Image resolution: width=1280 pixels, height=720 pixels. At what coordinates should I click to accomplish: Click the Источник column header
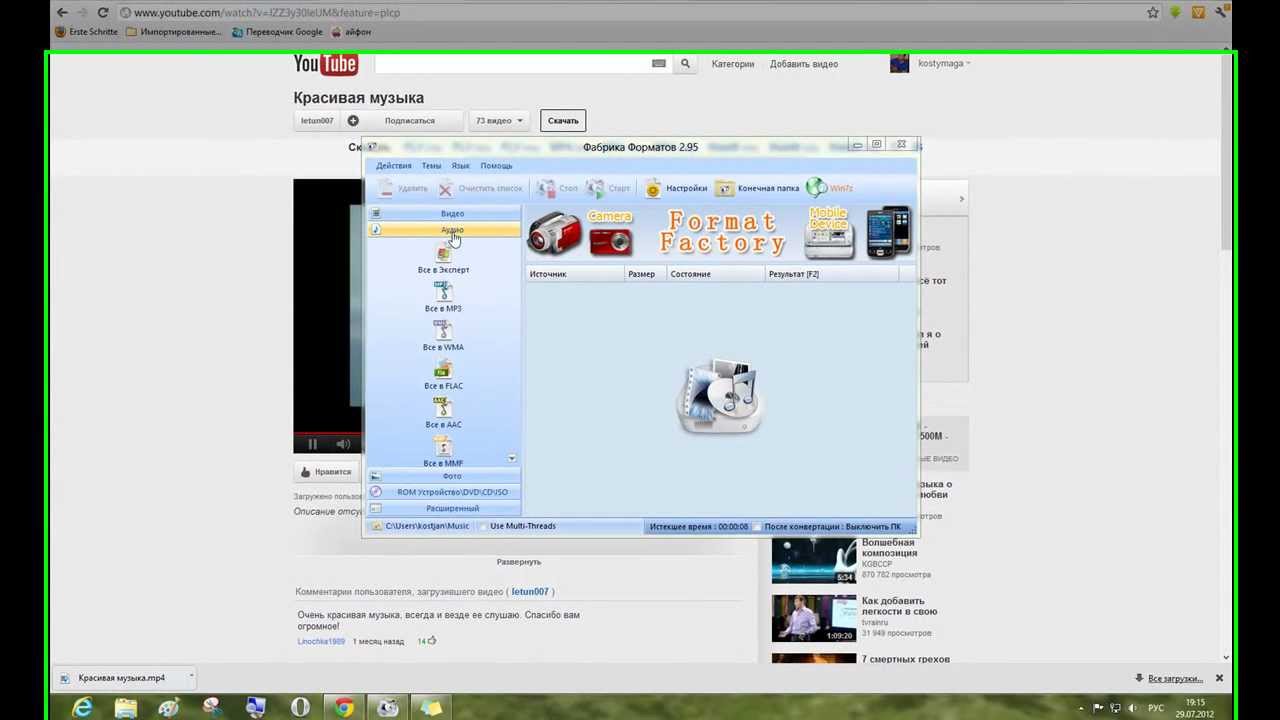(575, 274)
